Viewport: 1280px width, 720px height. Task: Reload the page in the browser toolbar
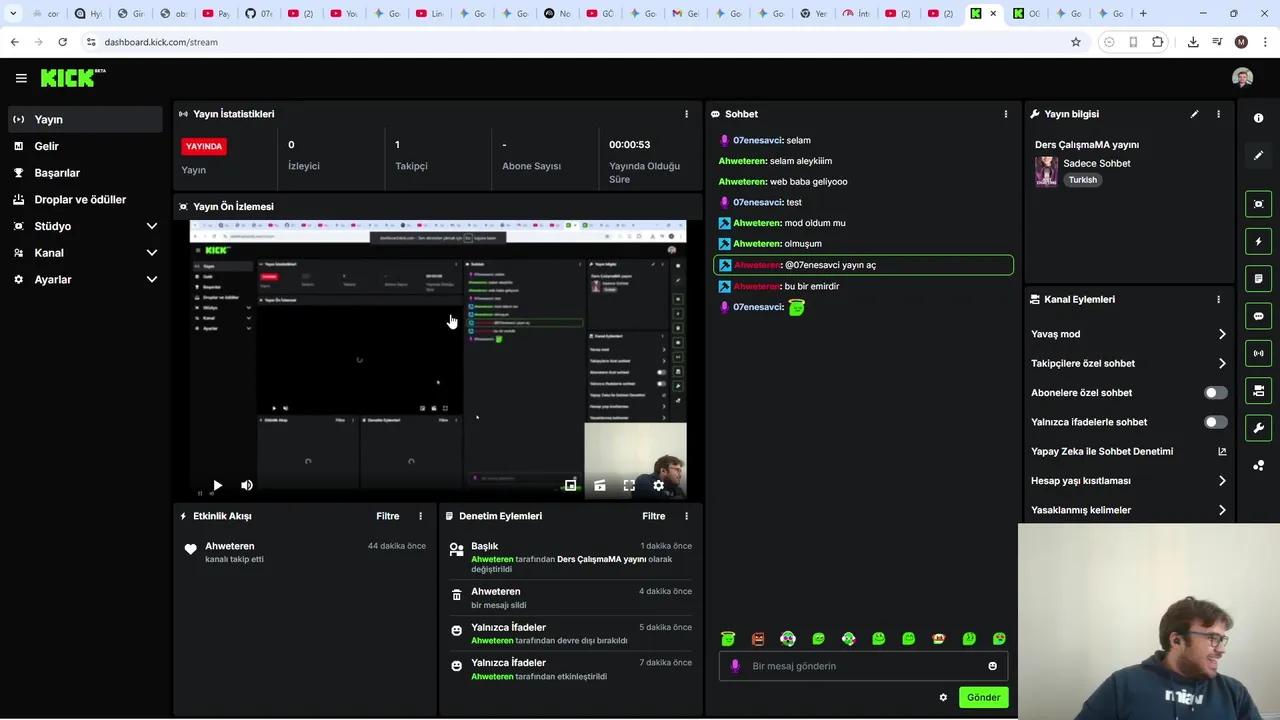point(62,42)
